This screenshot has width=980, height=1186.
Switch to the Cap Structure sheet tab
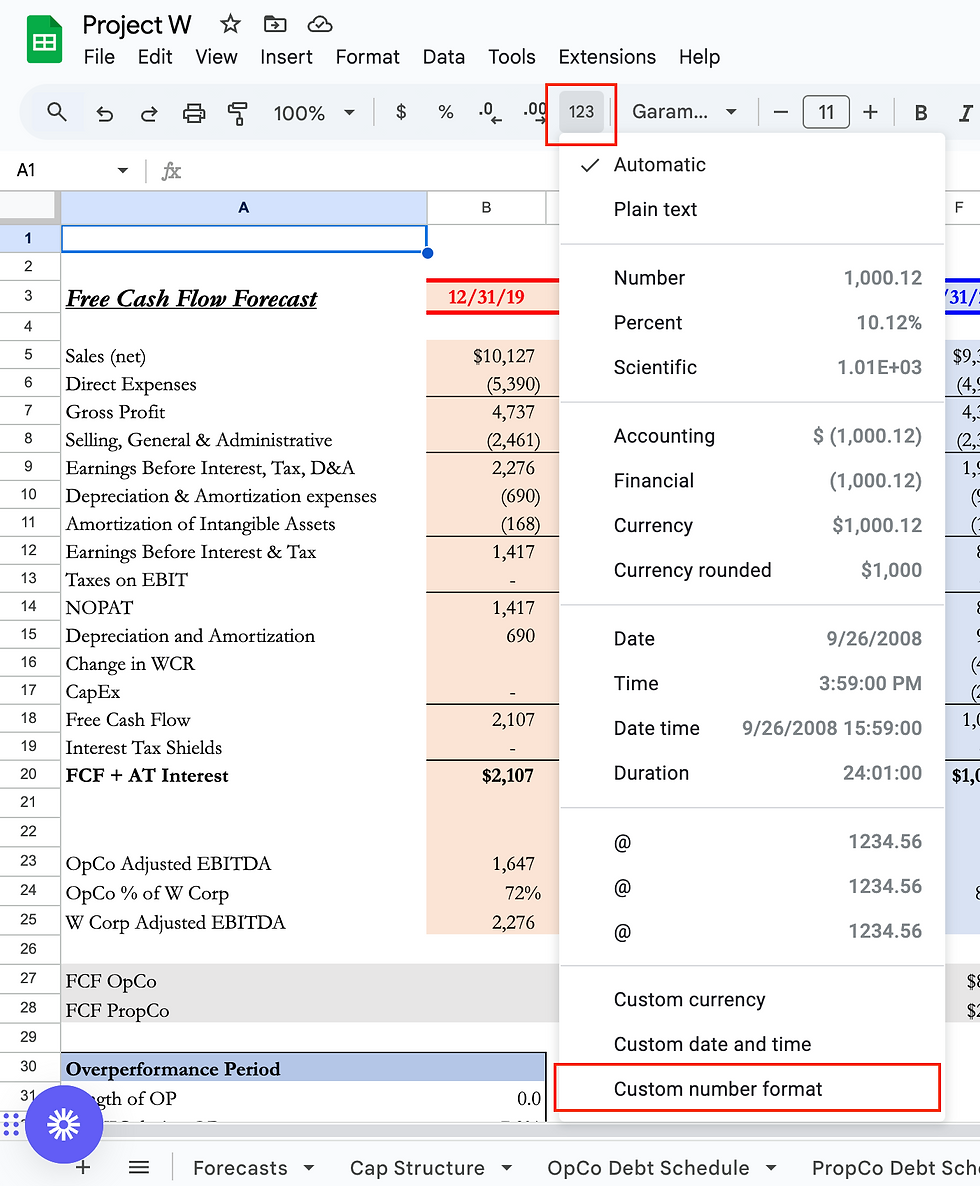(x=417, y=1168)
